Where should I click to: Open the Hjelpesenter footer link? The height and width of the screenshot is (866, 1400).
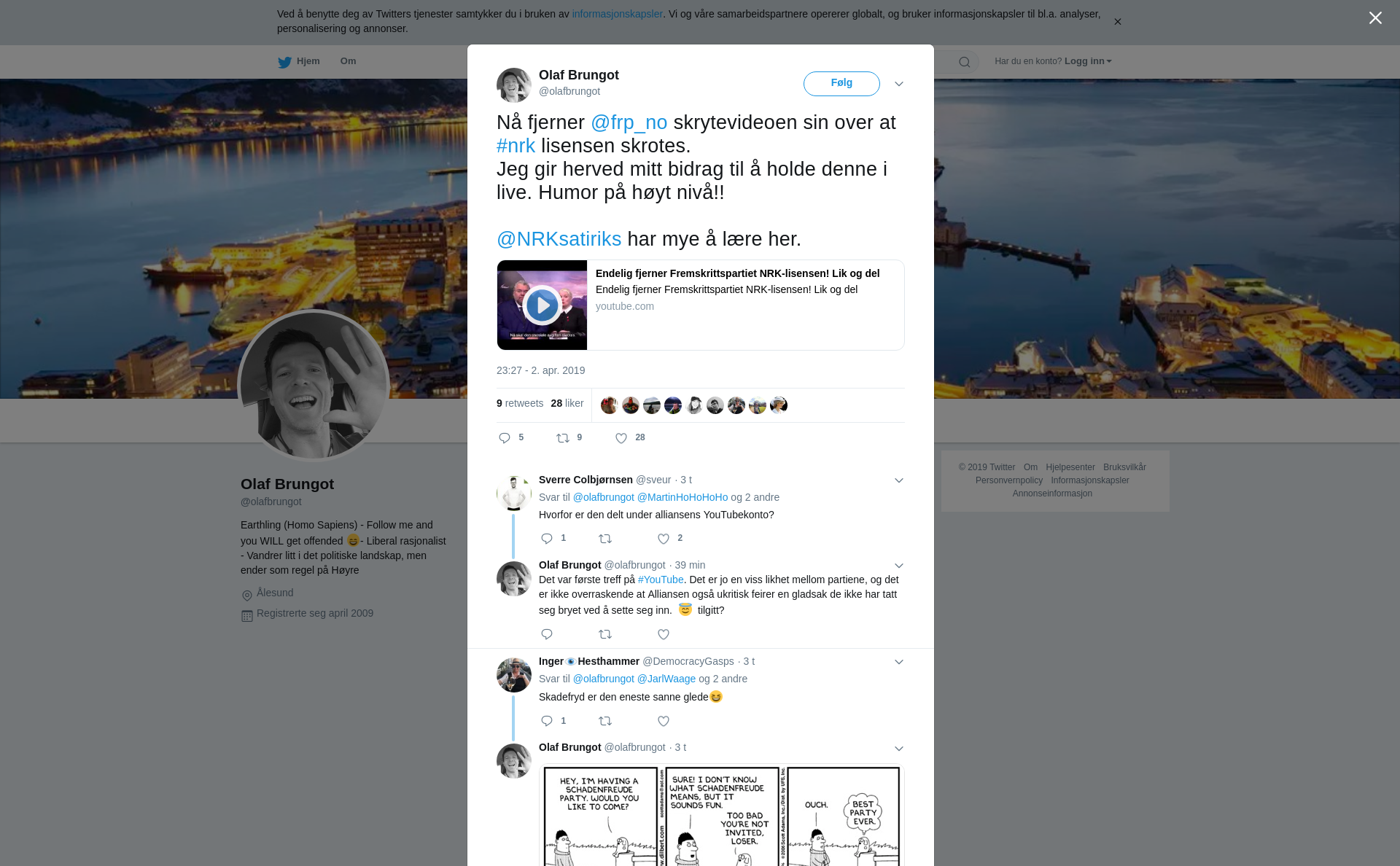(1070, 467)
